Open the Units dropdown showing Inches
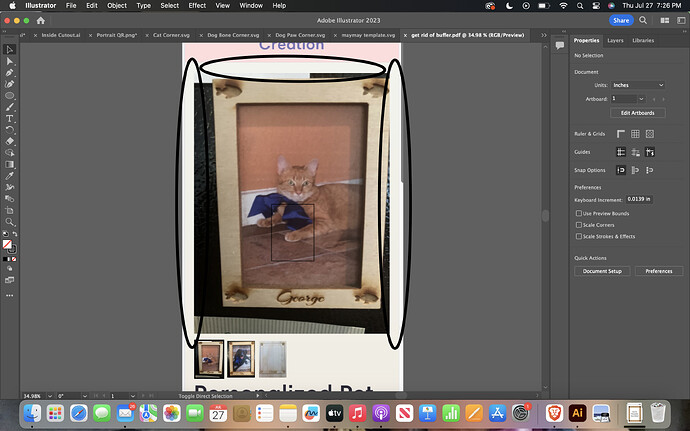690x431 pixels. (638, 85)
